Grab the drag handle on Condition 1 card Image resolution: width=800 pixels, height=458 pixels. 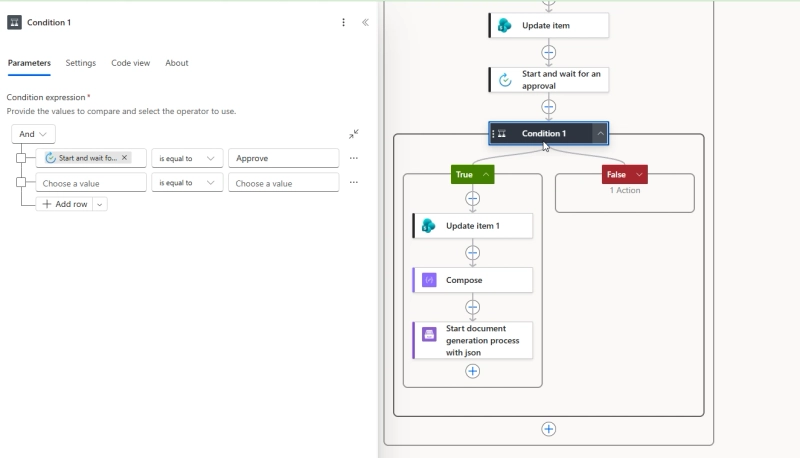[493, 134]
